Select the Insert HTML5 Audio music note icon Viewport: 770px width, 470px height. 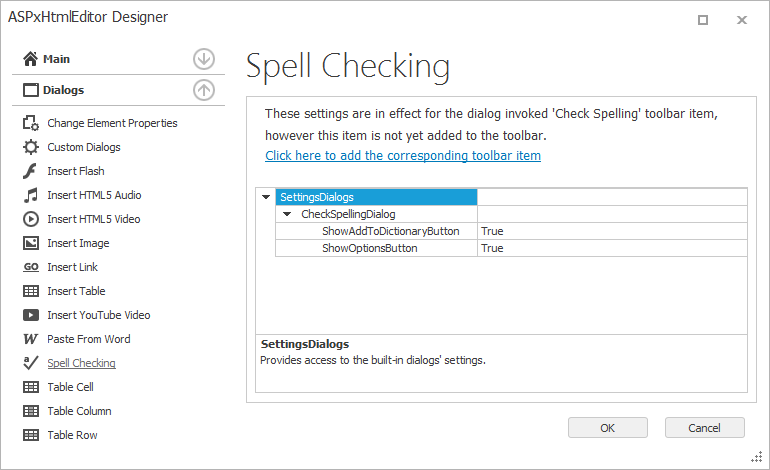coord(30,195)
